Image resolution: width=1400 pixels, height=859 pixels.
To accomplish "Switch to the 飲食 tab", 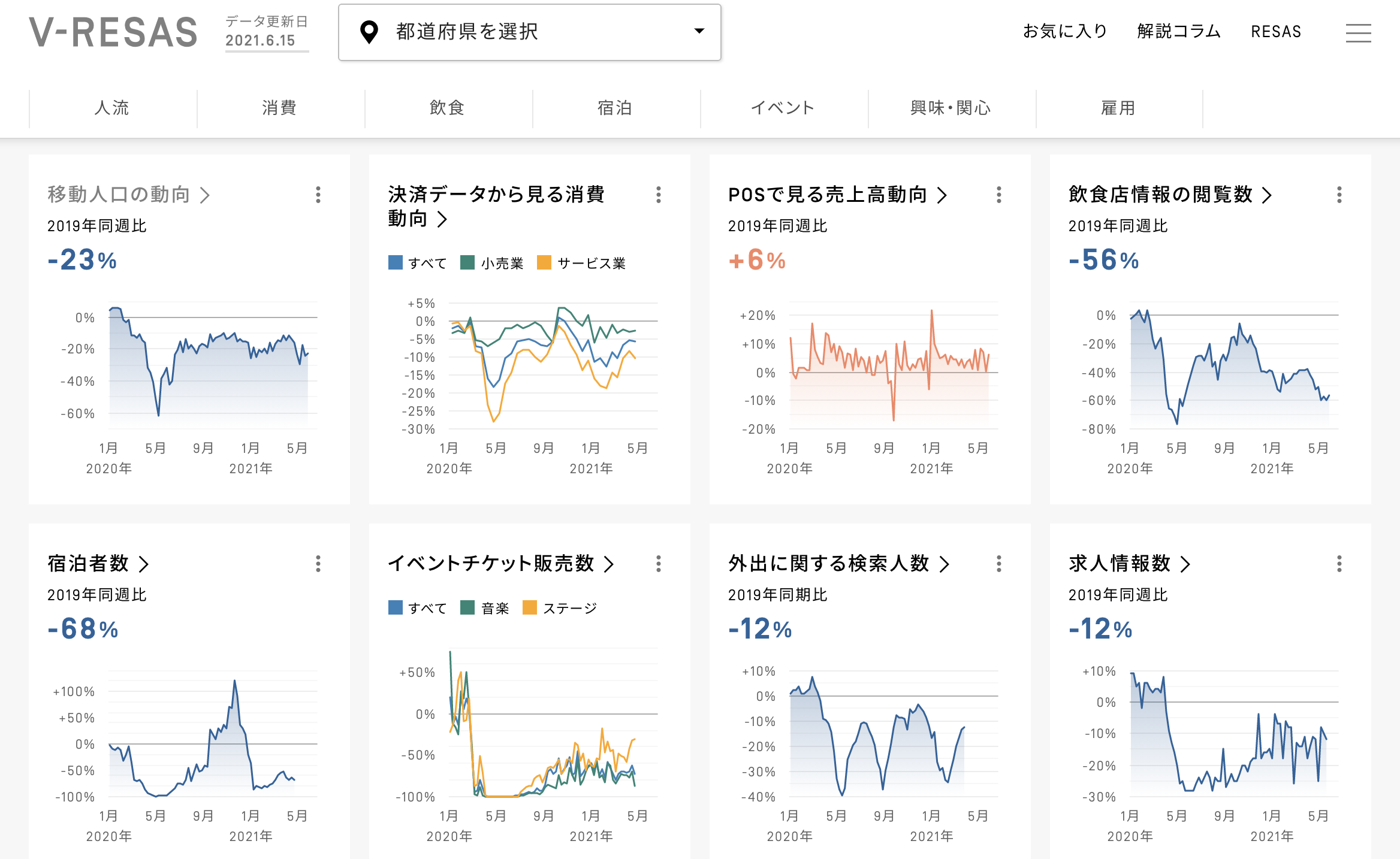I will (x=447, y=108).
